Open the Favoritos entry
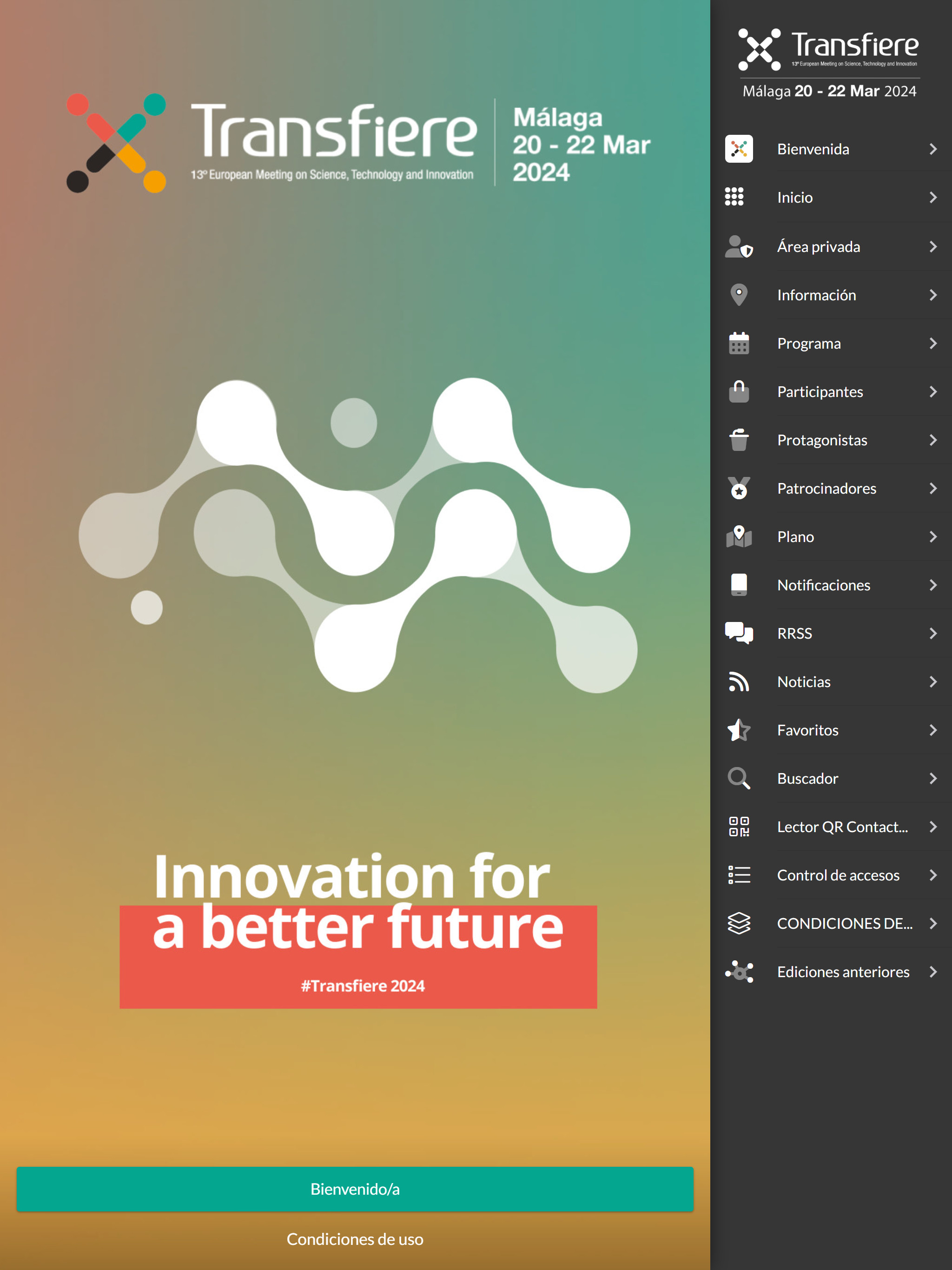Image resolution: width=952 pixels, height=1270 pixels. [x=831, y=730]
